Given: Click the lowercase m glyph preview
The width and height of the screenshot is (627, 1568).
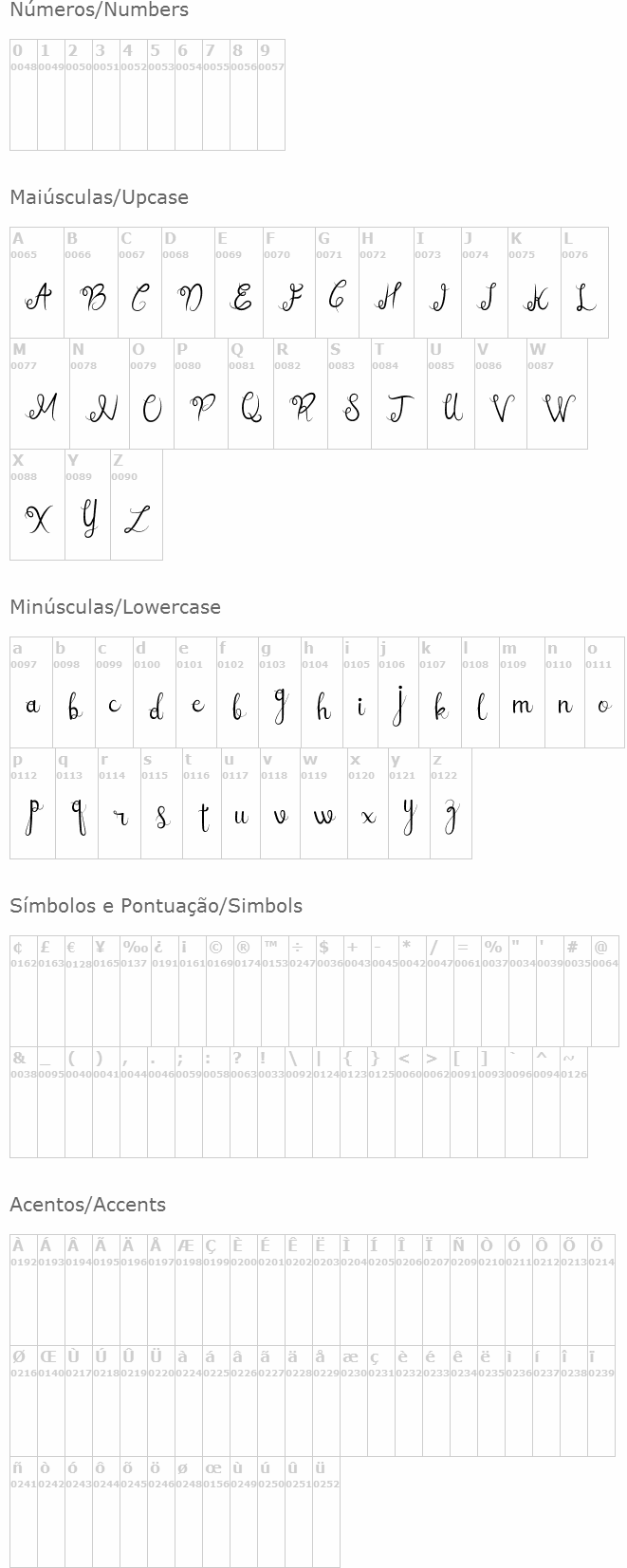Looking at the screenshot, I should click(522, 707).
